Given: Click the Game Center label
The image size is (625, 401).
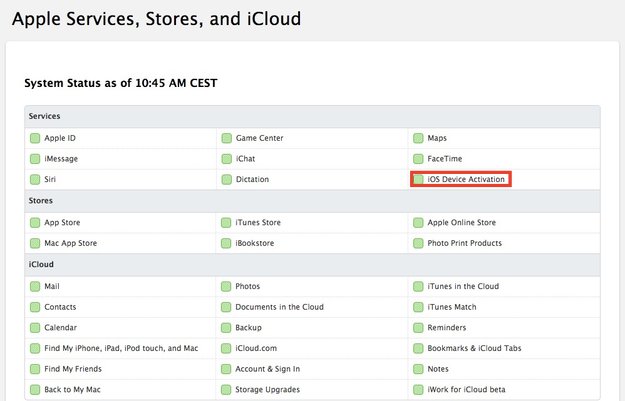Looking at the screenshot, I should 259,138.
